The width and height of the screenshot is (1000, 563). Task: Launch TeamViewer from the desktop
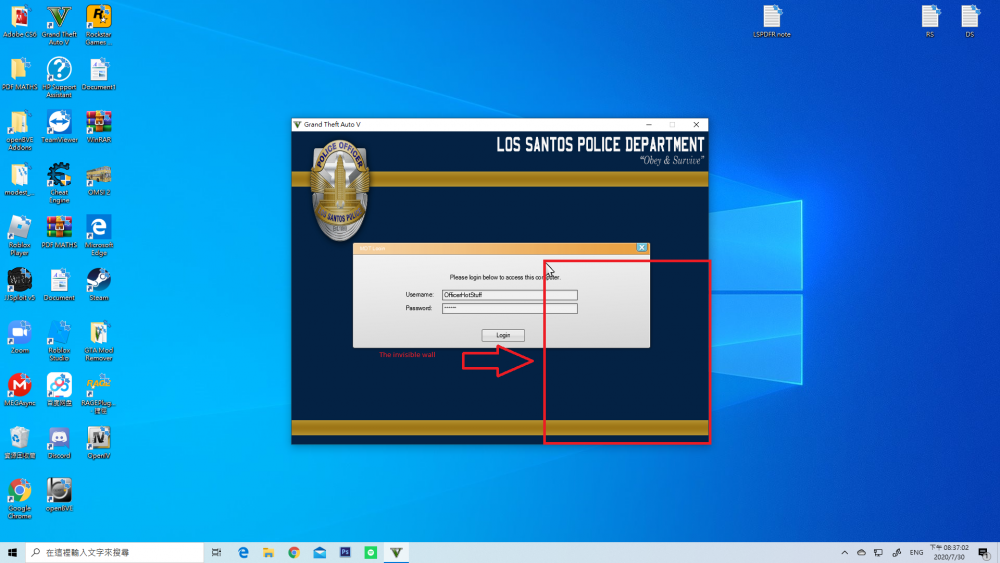point(59,126)
